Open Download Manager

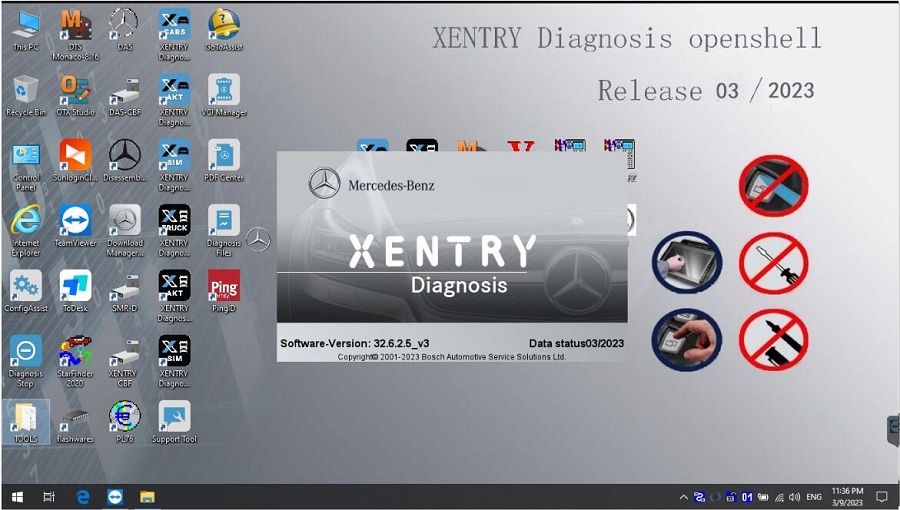click(x=125, y=231)
